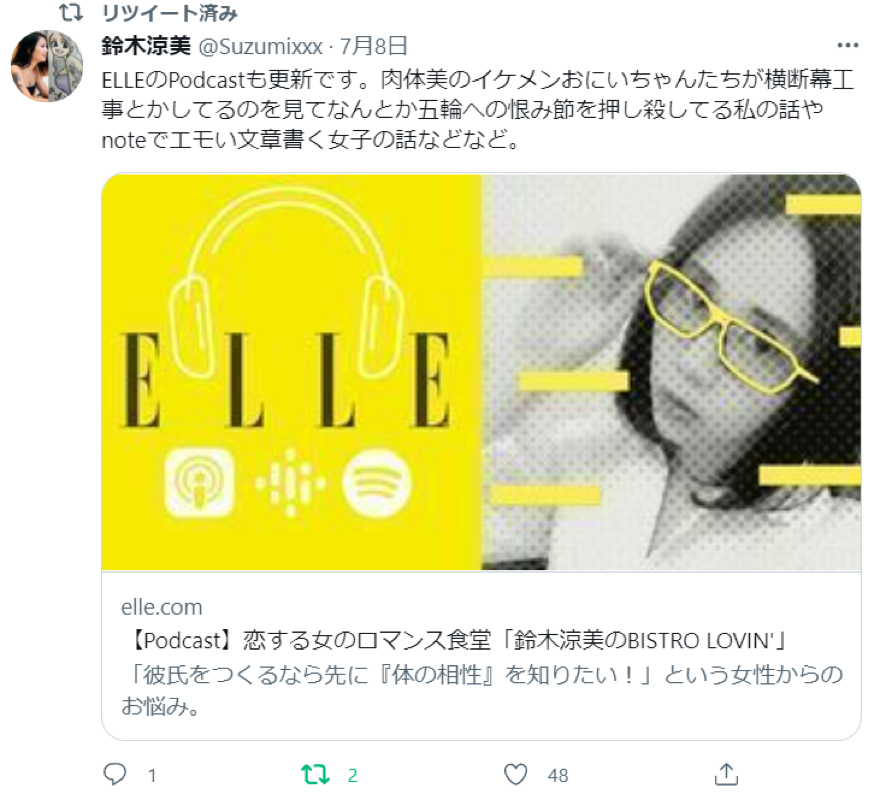Open the @Suzumixxx handle link
The width and height of the screenshot is (885, 804).
[261, 46]
